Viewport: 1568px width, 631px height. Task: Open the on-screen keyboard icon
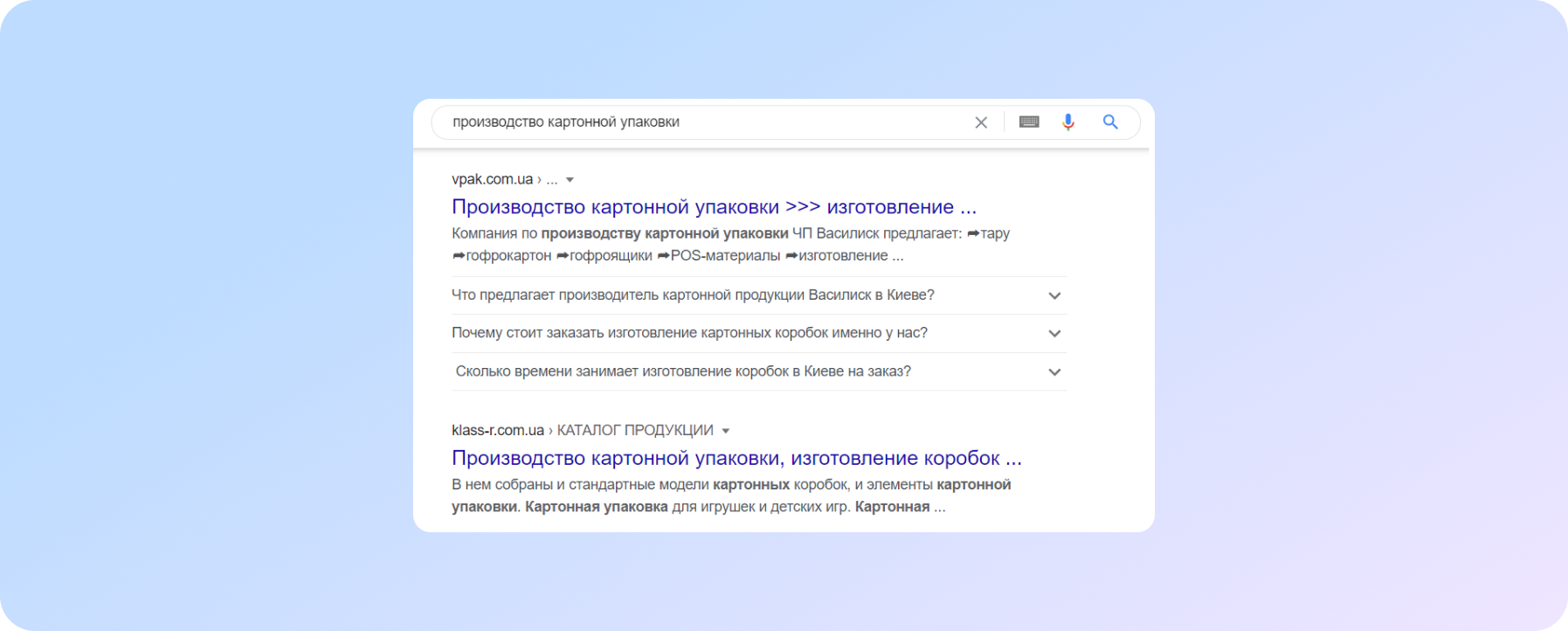coord(1029,122)
